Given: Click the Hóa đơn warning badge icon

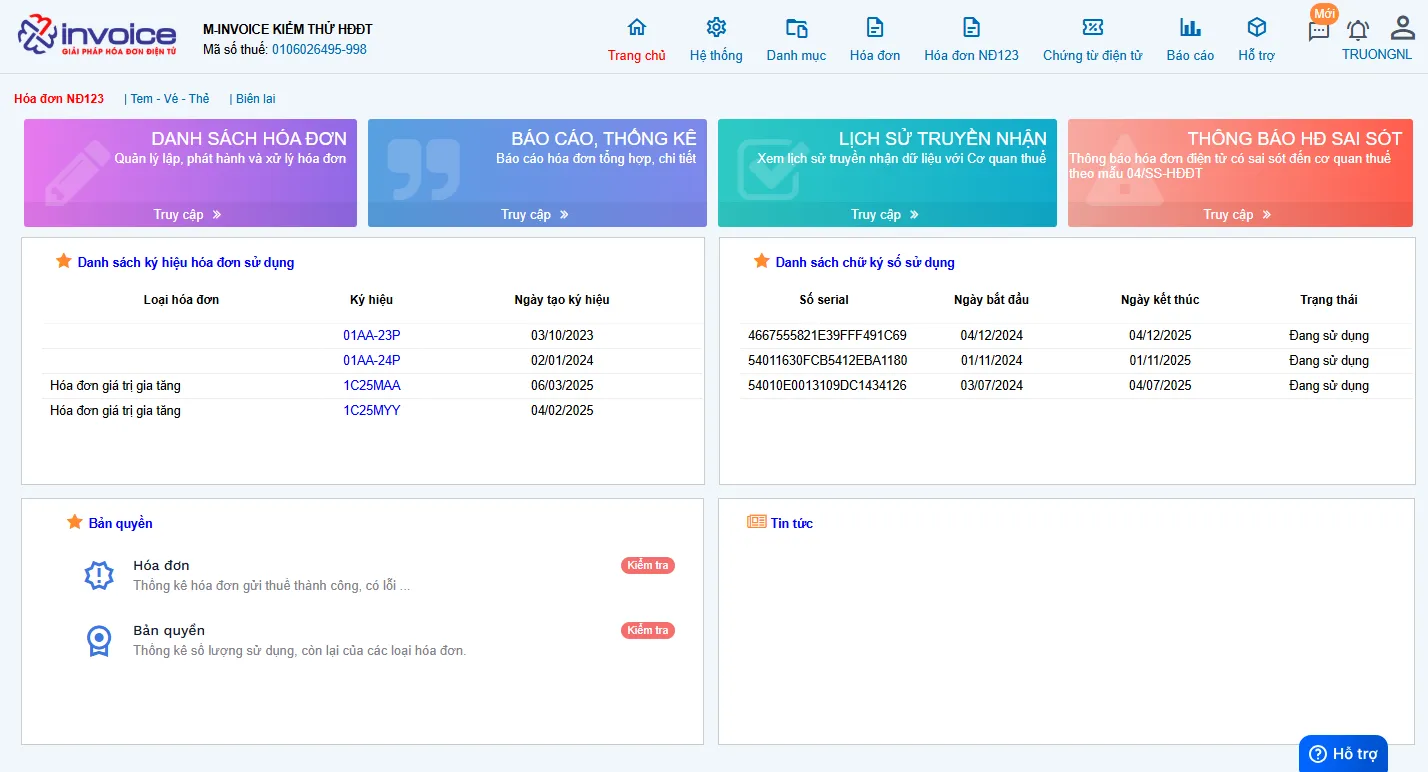Looking at the screenshot, I should click(x=99, y=575).
